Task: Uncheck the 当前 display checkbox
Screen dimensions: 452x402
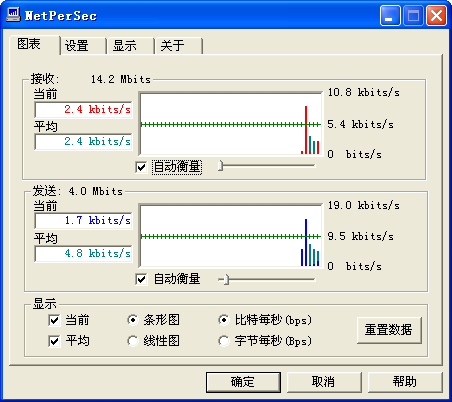Action: coord(54,320)
